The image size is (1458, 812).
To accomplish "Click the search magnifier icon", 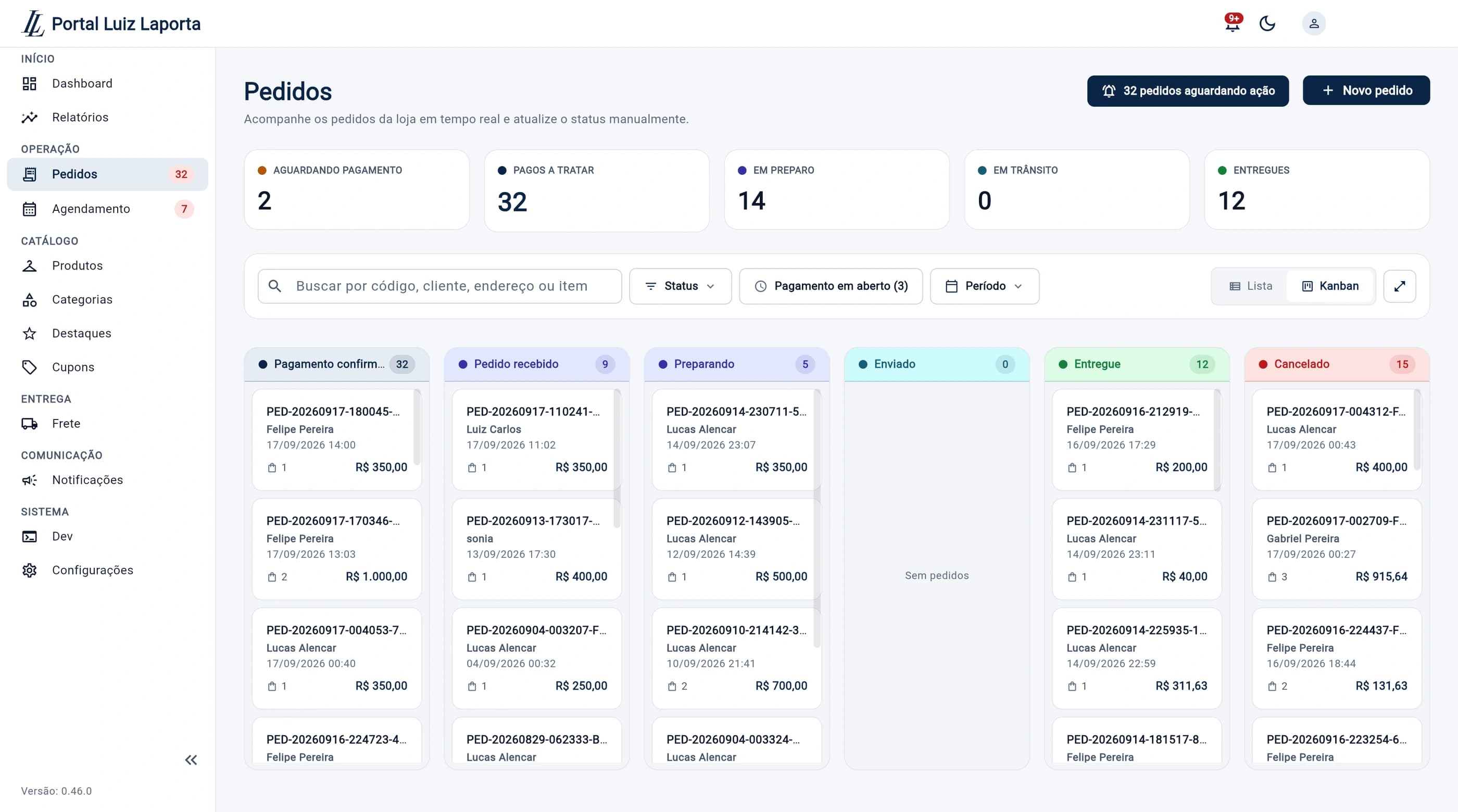I will coord(274,286).
